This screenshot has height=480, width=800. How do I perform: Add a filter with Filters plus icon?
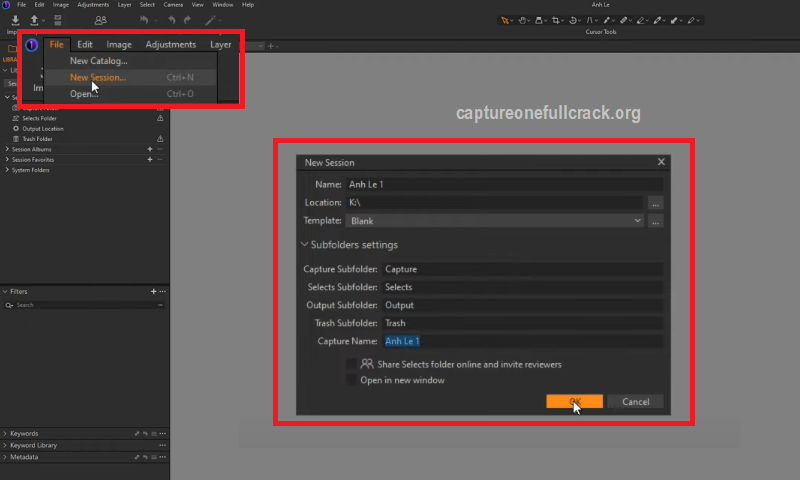(154, 291)
